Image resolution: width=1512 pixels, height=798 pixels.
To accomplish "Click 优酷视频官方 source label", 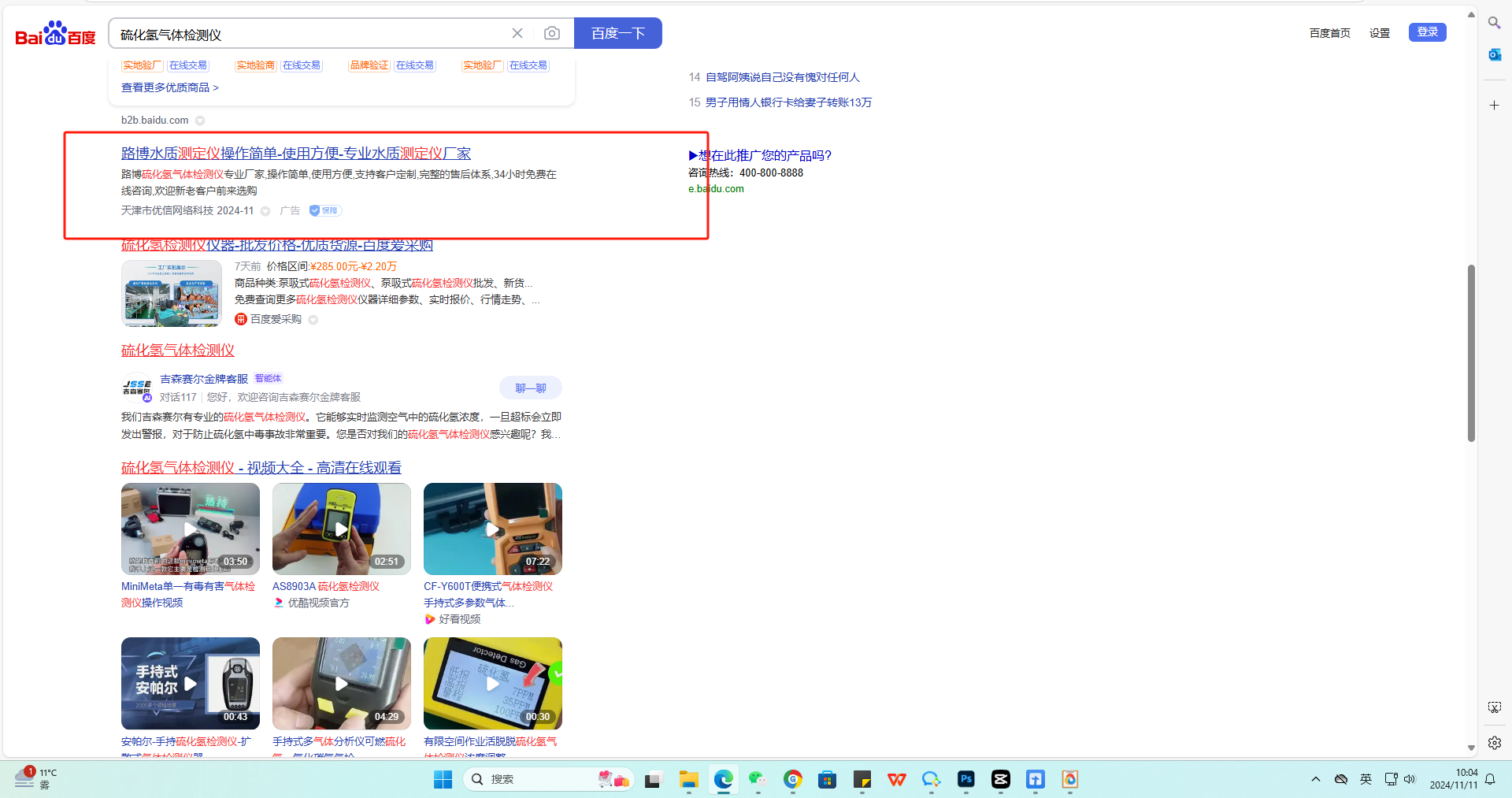I will 318,603.
